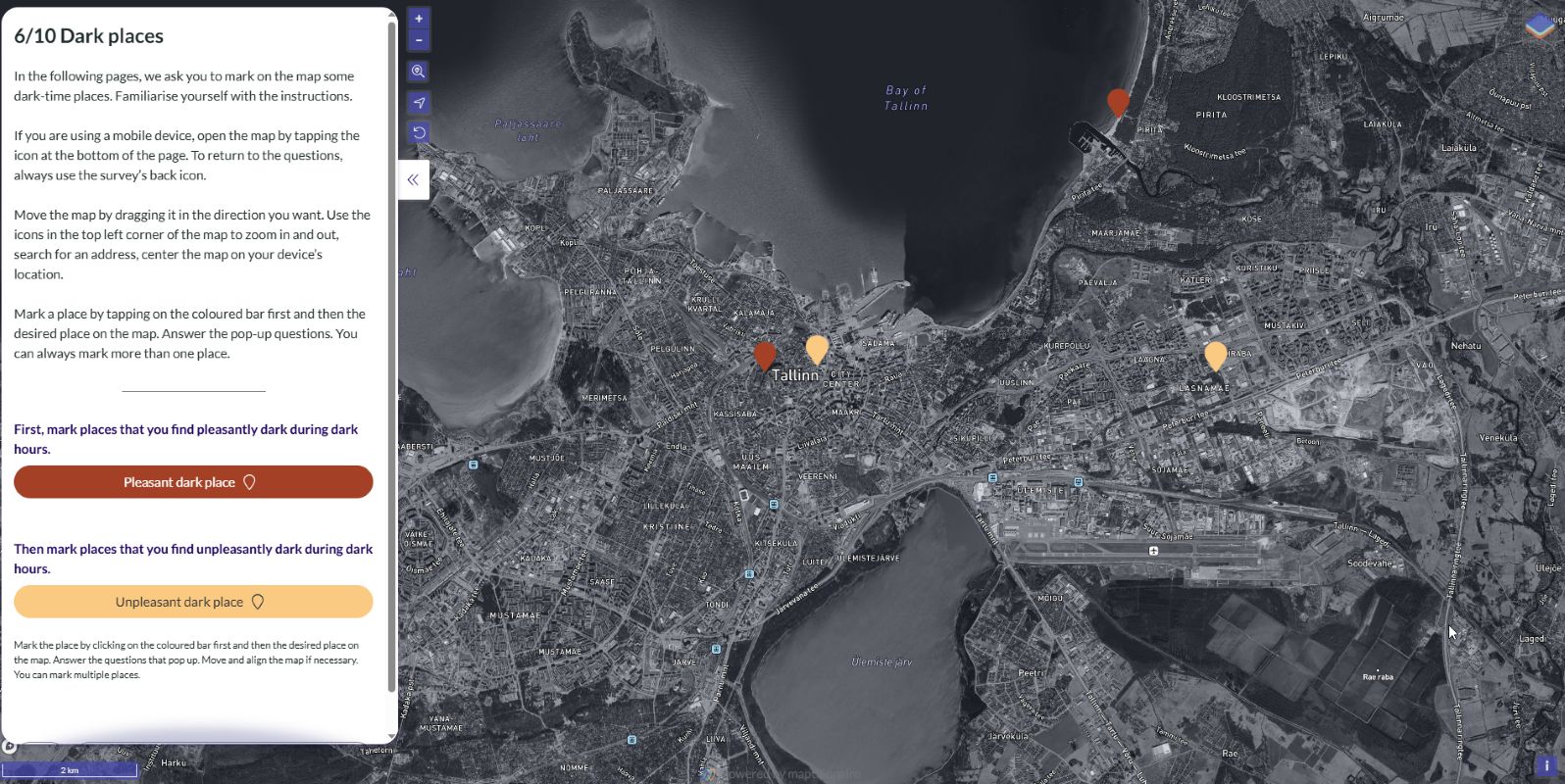This screenshot has height=784, width=1565.
Task: Zoom in on the map
Action: (419, 19)
